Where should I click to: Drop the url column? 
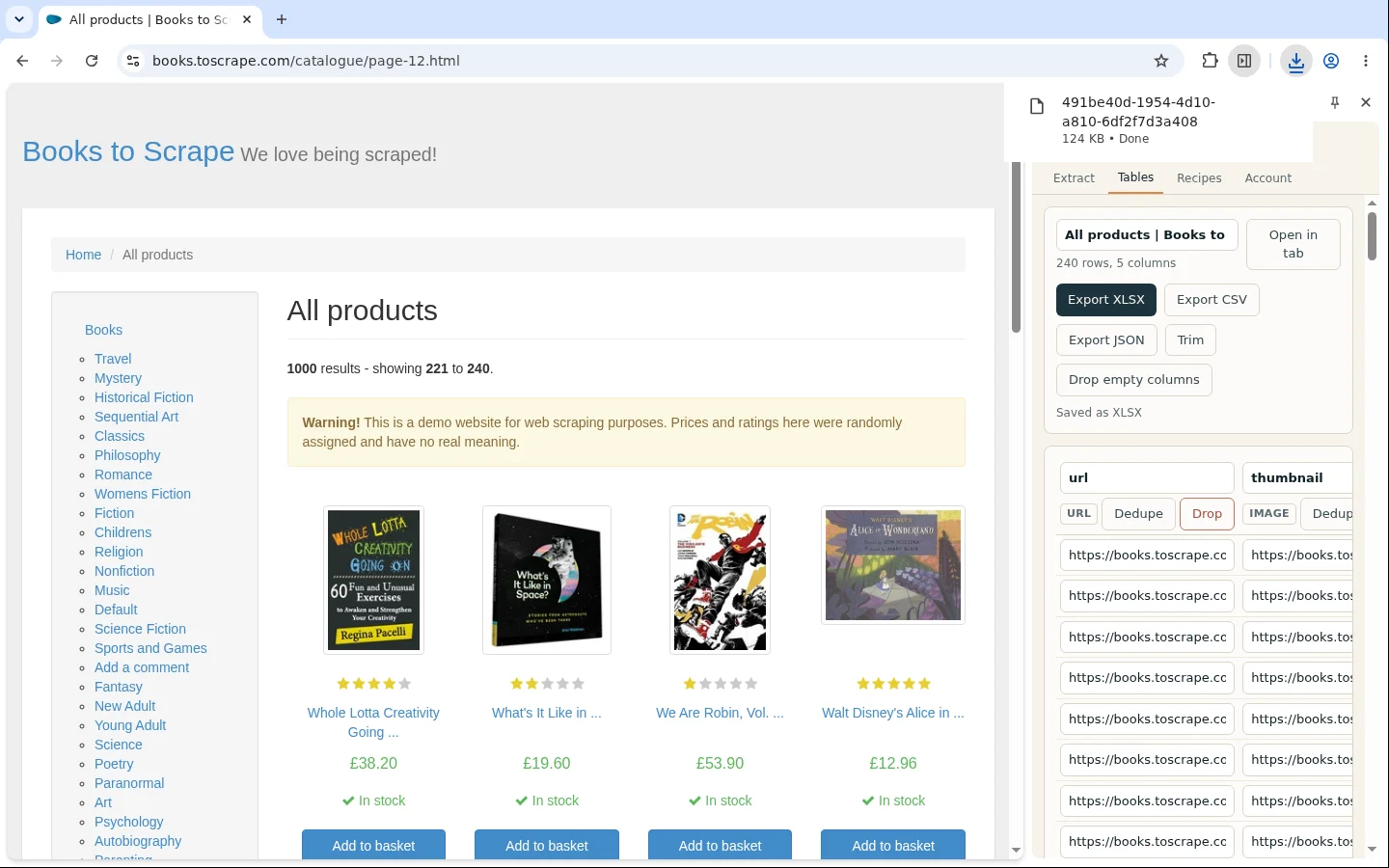click(1207, 514)
